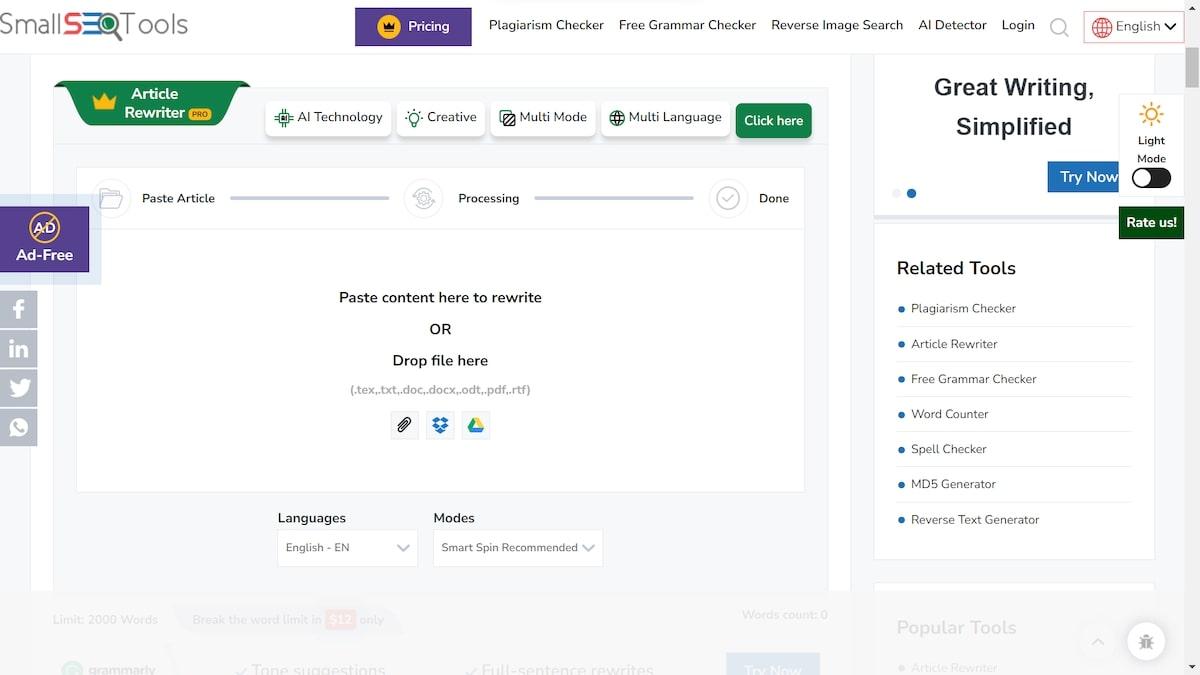This screenshot has height=675, width=1200.
Task: Open Free Grammar Checker in Related Tools
Action: tap(973, 379)
